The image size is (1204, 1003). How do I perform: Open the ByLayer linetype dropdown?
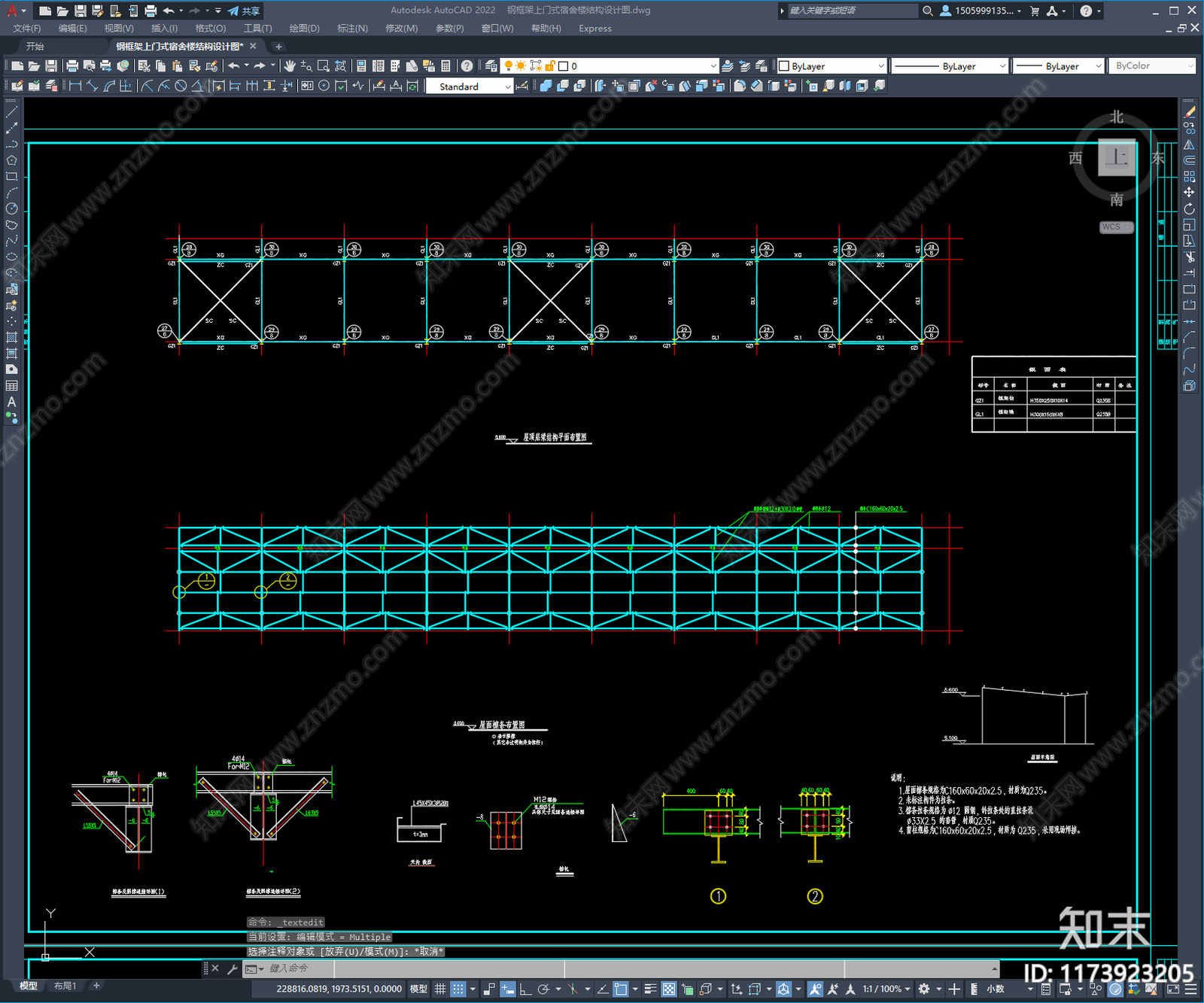[950, 66]
